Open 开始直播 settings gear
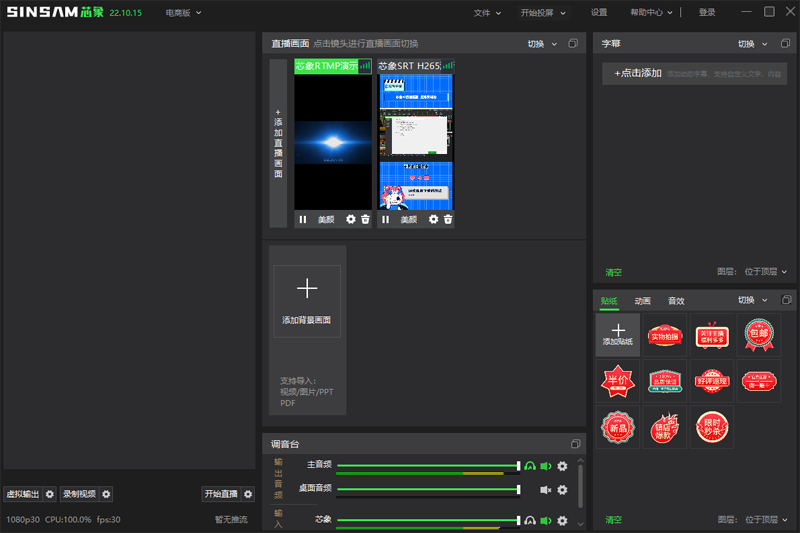The width and height of the screenshot is (800, 533). (249, 494)
